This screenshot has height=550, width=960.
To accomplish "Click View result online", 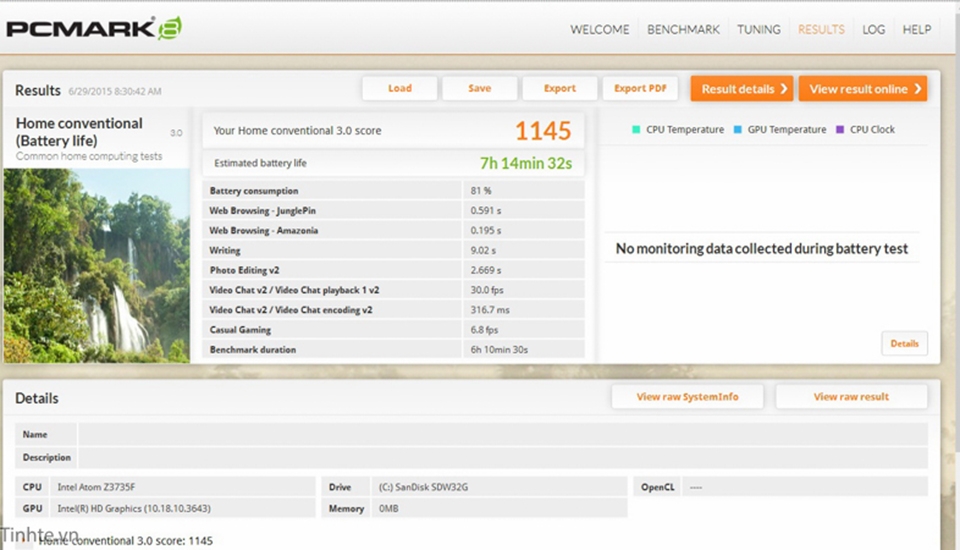I will tap(862, 89).
